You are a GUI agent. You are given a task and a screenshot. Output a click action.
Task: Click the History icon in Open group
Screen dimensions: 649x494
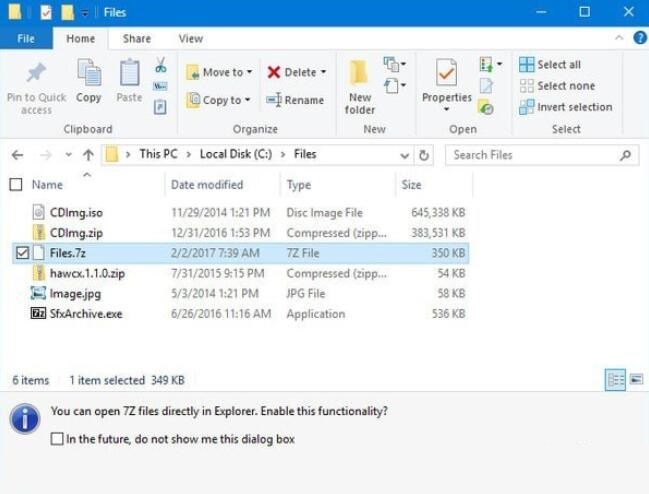coord(486,107)
